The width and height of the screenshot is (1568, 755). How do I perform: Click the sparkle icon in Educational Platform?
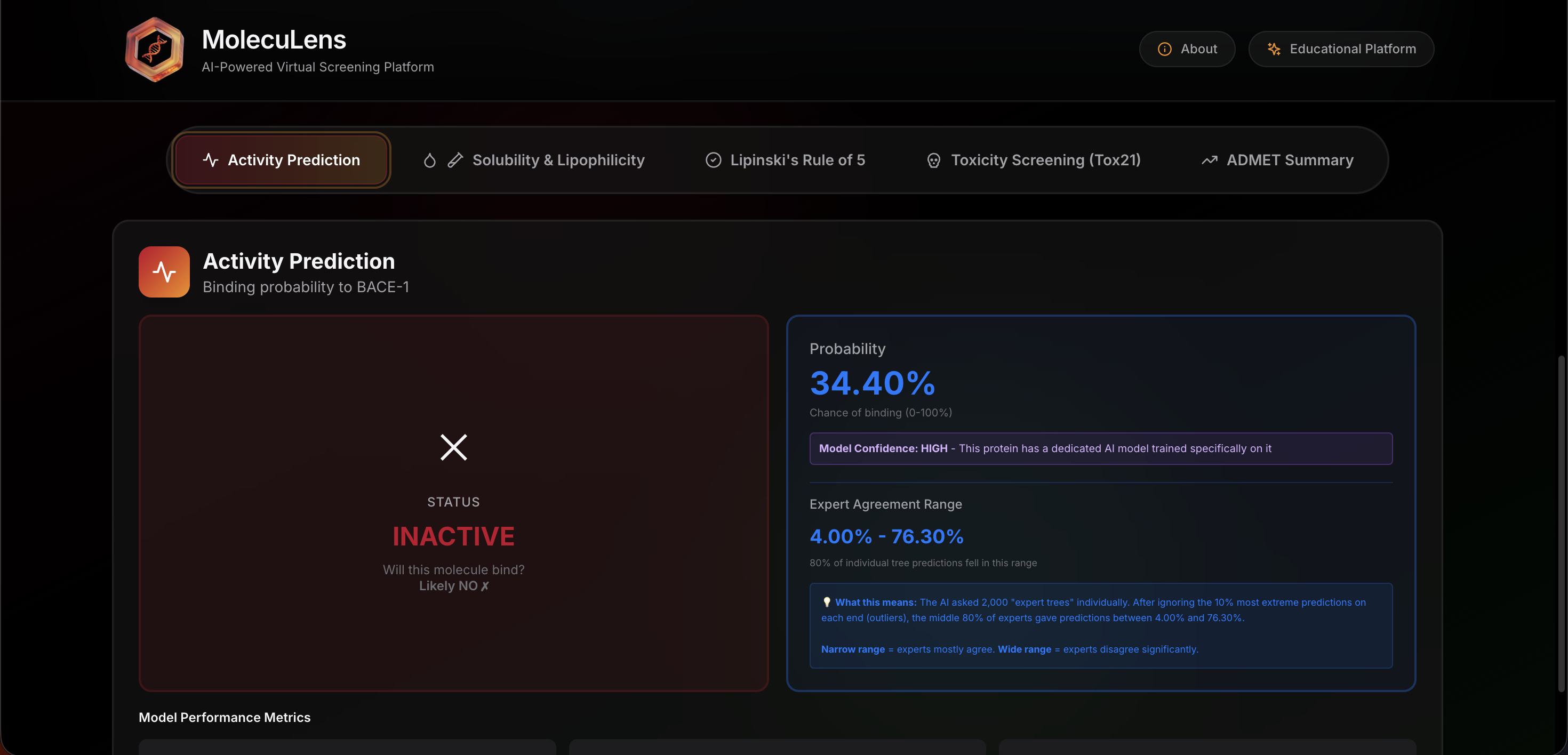coord(1274,49)
